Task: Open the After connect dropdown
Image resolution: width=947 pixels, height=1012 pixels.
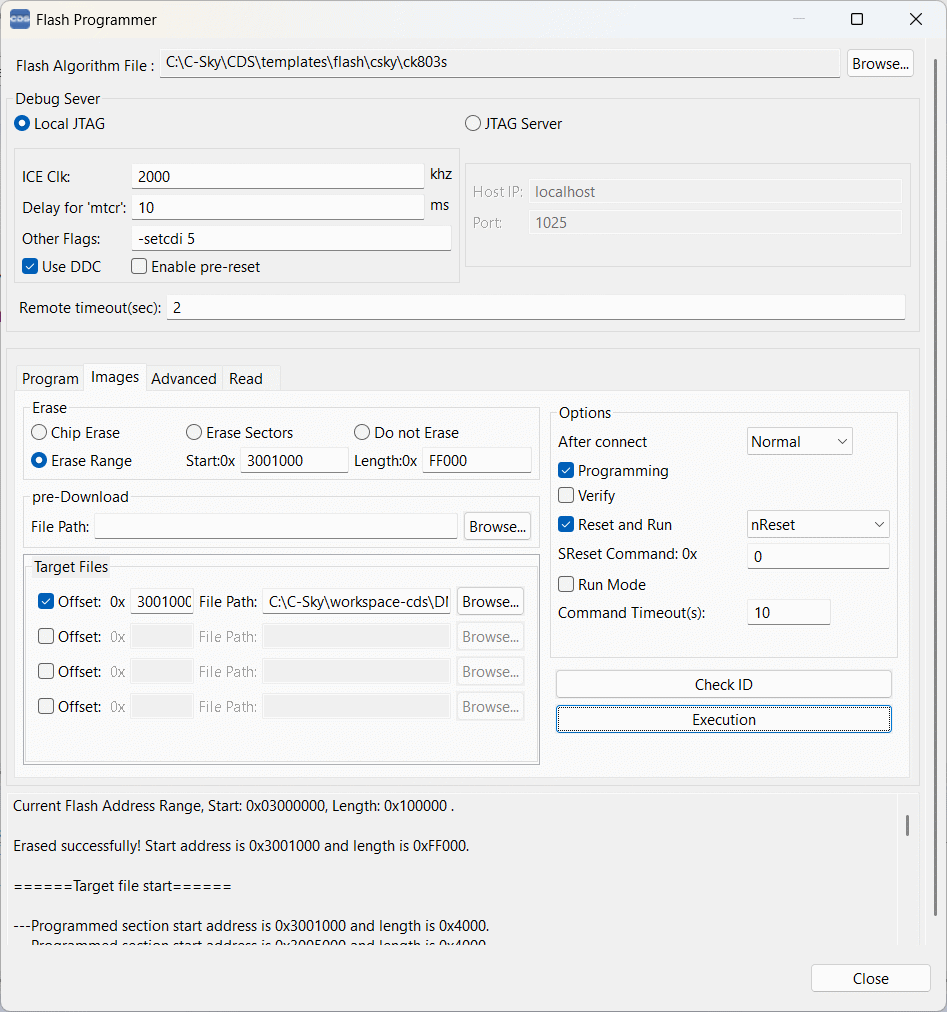Action: (799, 442)
